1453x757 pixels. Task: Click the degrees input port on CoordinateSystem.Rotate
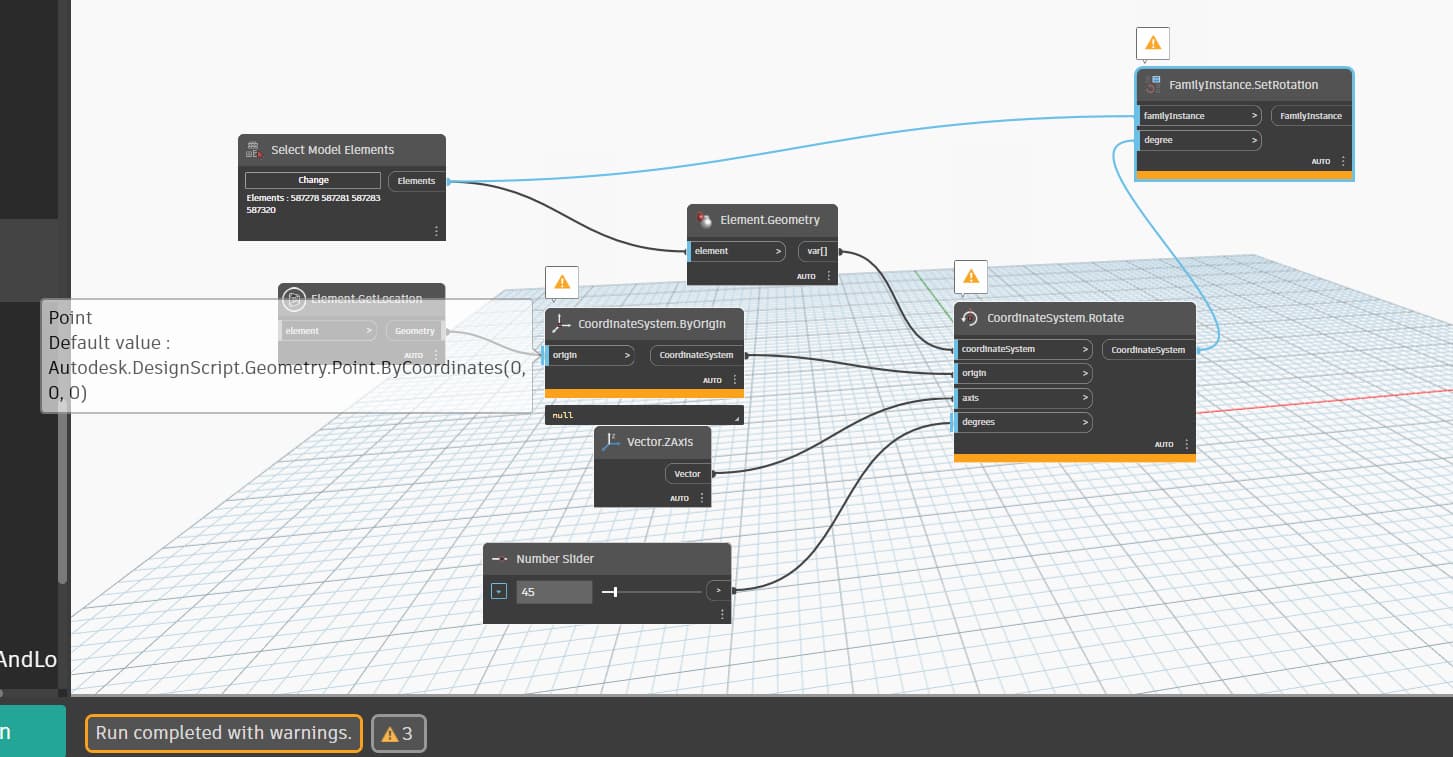click(x=1022, y=422)
